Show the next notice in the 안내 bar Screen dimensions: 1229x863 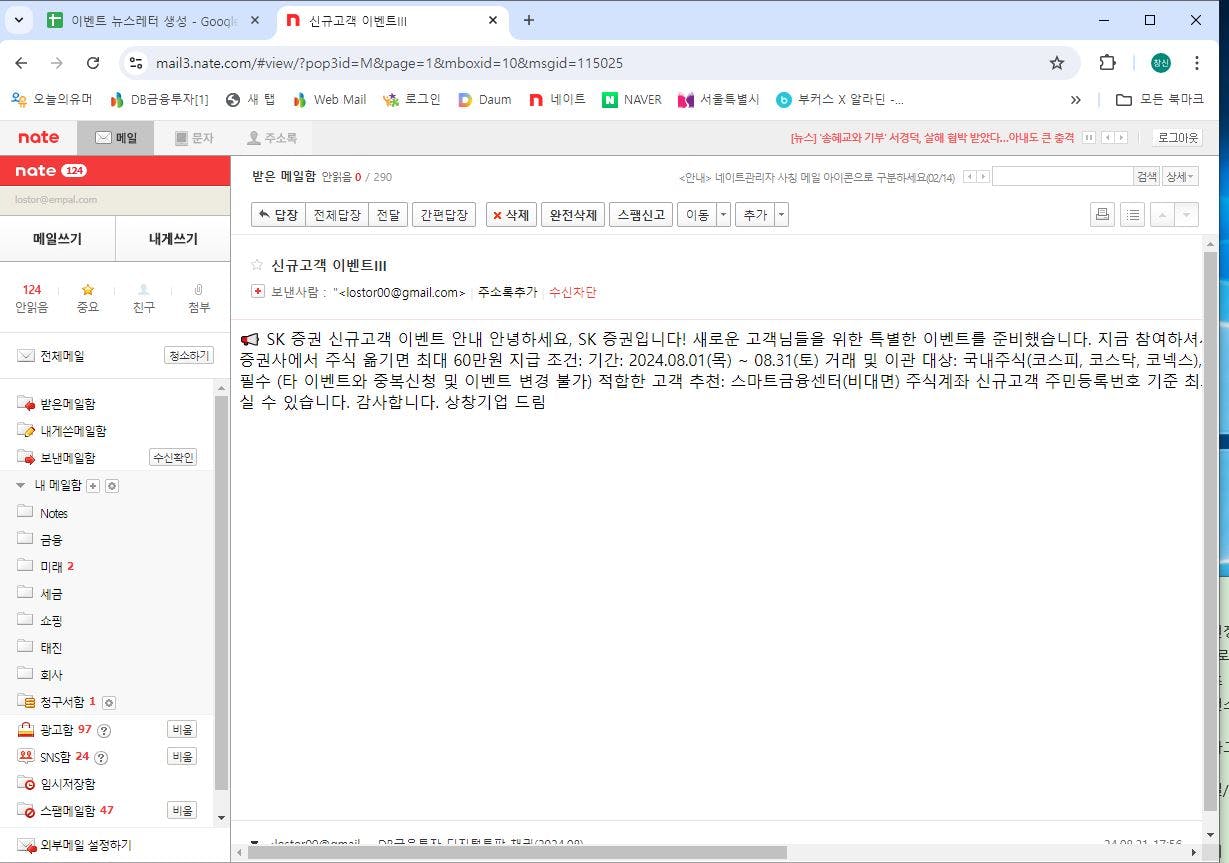[x=983, y=177]
